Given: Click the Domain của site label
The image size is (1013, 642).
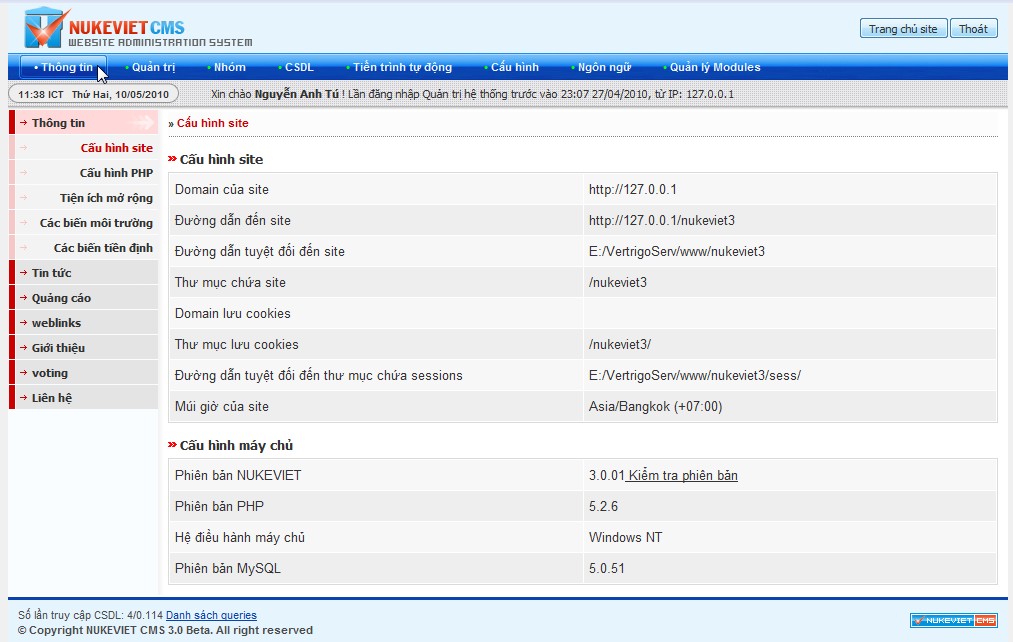Looking at the screenshot, I should 222,189.
